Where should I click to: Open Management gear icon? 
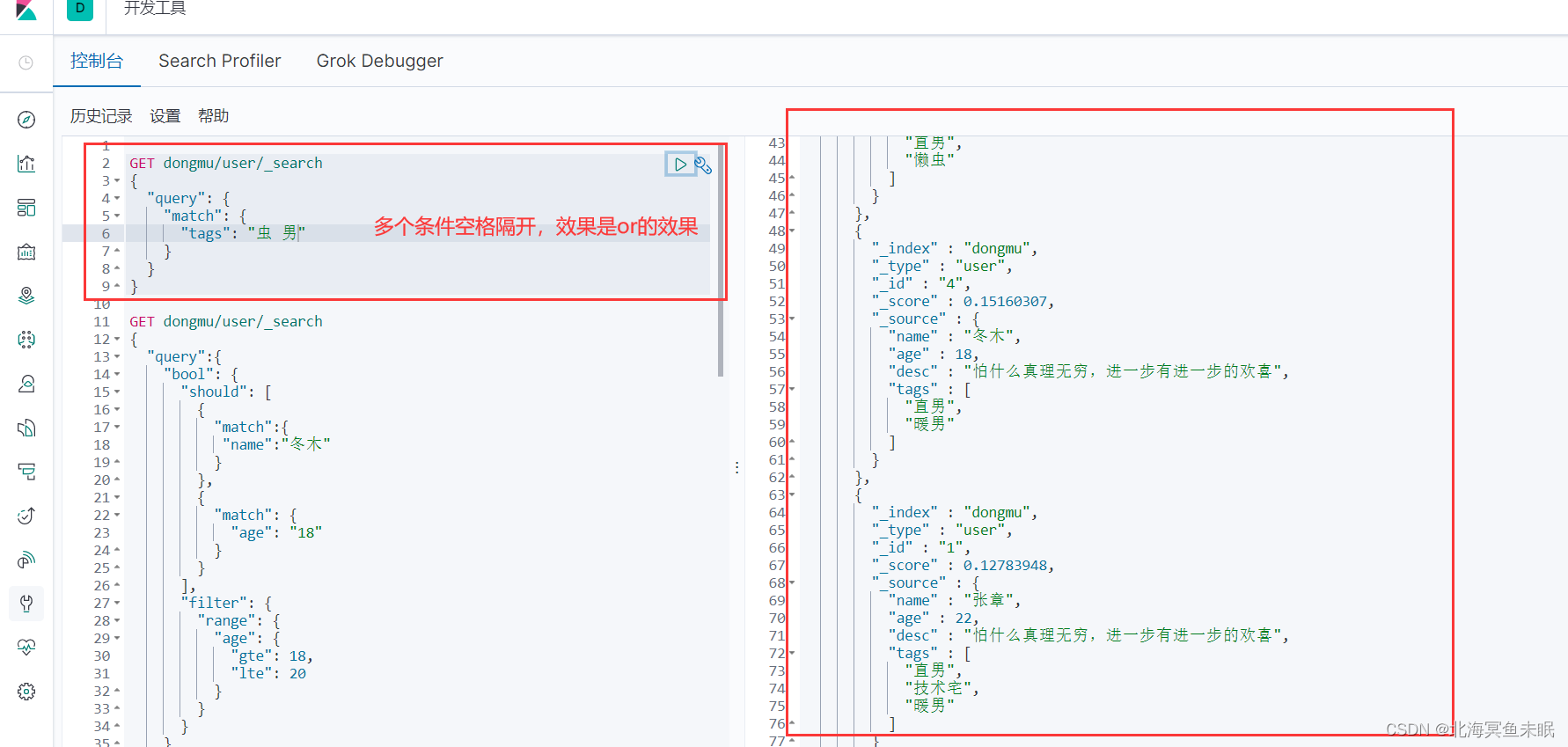point(26,692)
